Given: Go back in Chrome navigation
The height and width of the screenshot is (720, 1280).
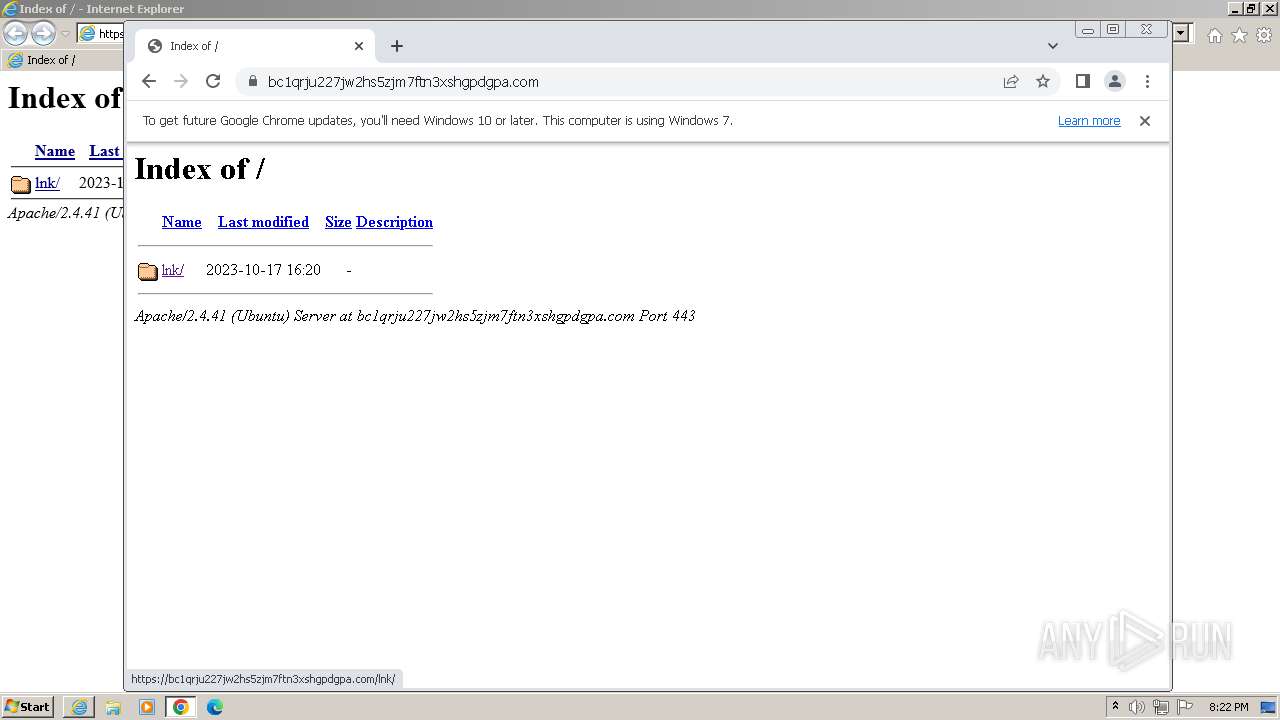Looking at the screenshot, I should (x=149, y=82).
